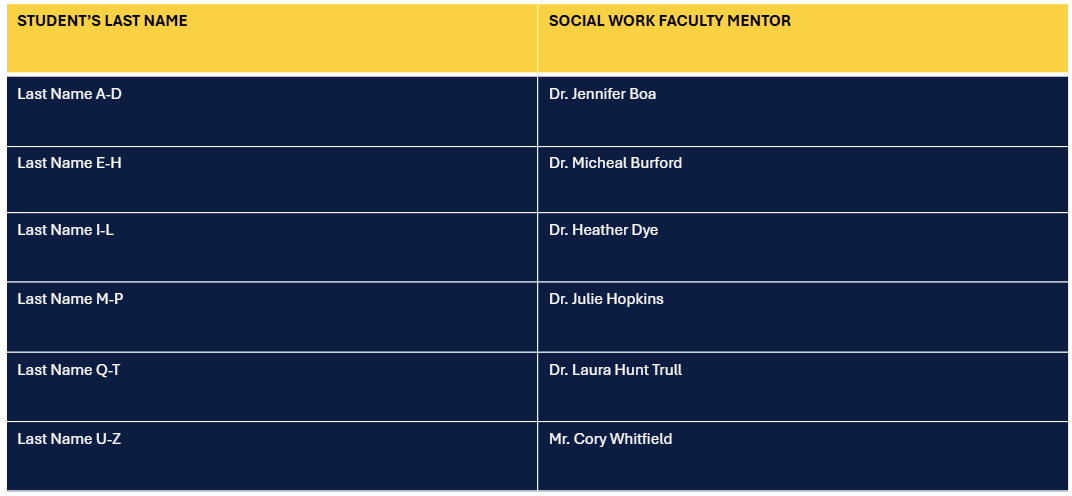This screenshot has width=1072, height=496.
Task: Select the Last Name Q-T cell
Action: [x=272, y=387]
